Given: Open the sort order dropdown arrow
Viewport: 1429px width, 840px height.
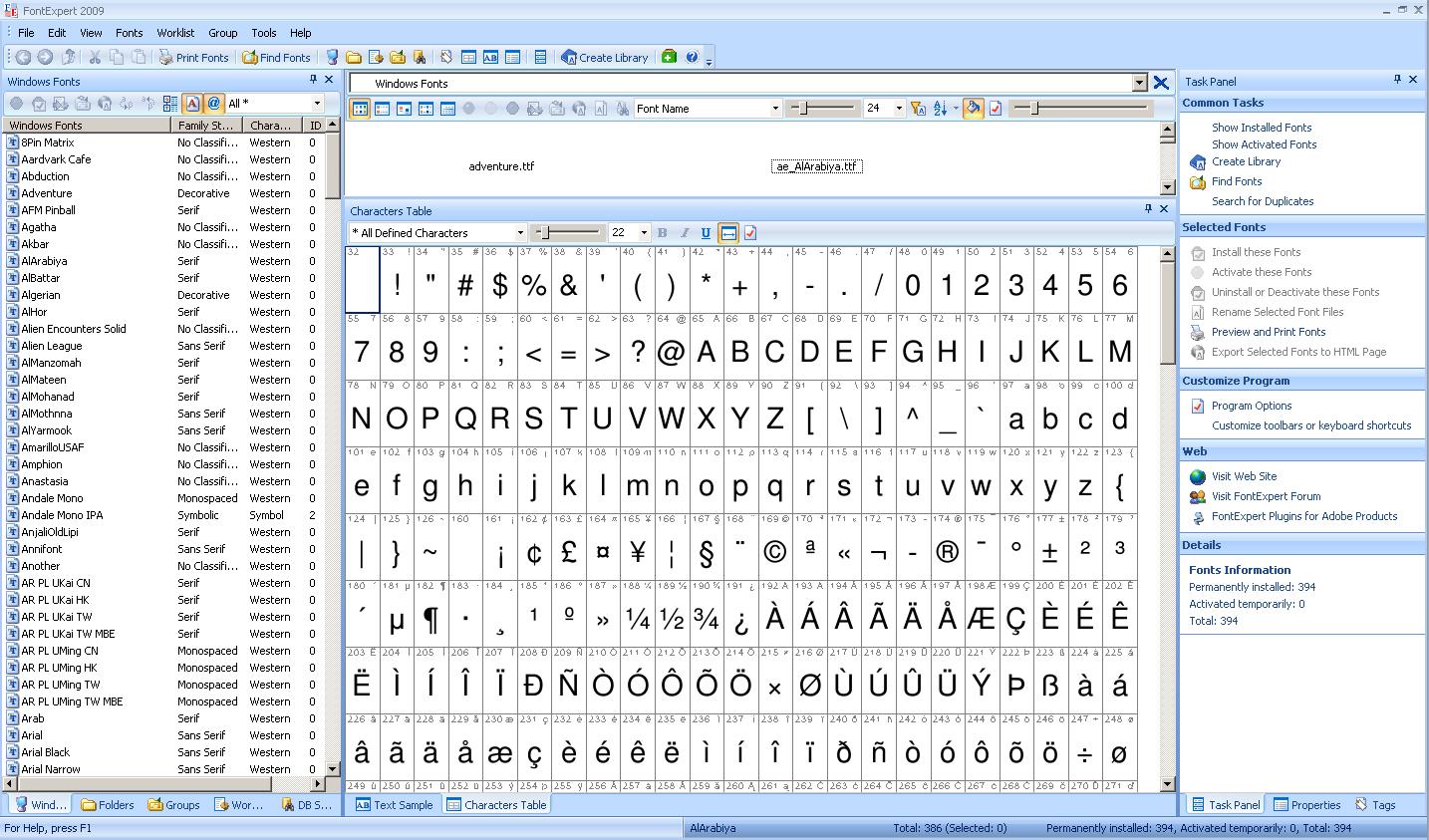Looking at the screenshot, I should tap(955, 109).
